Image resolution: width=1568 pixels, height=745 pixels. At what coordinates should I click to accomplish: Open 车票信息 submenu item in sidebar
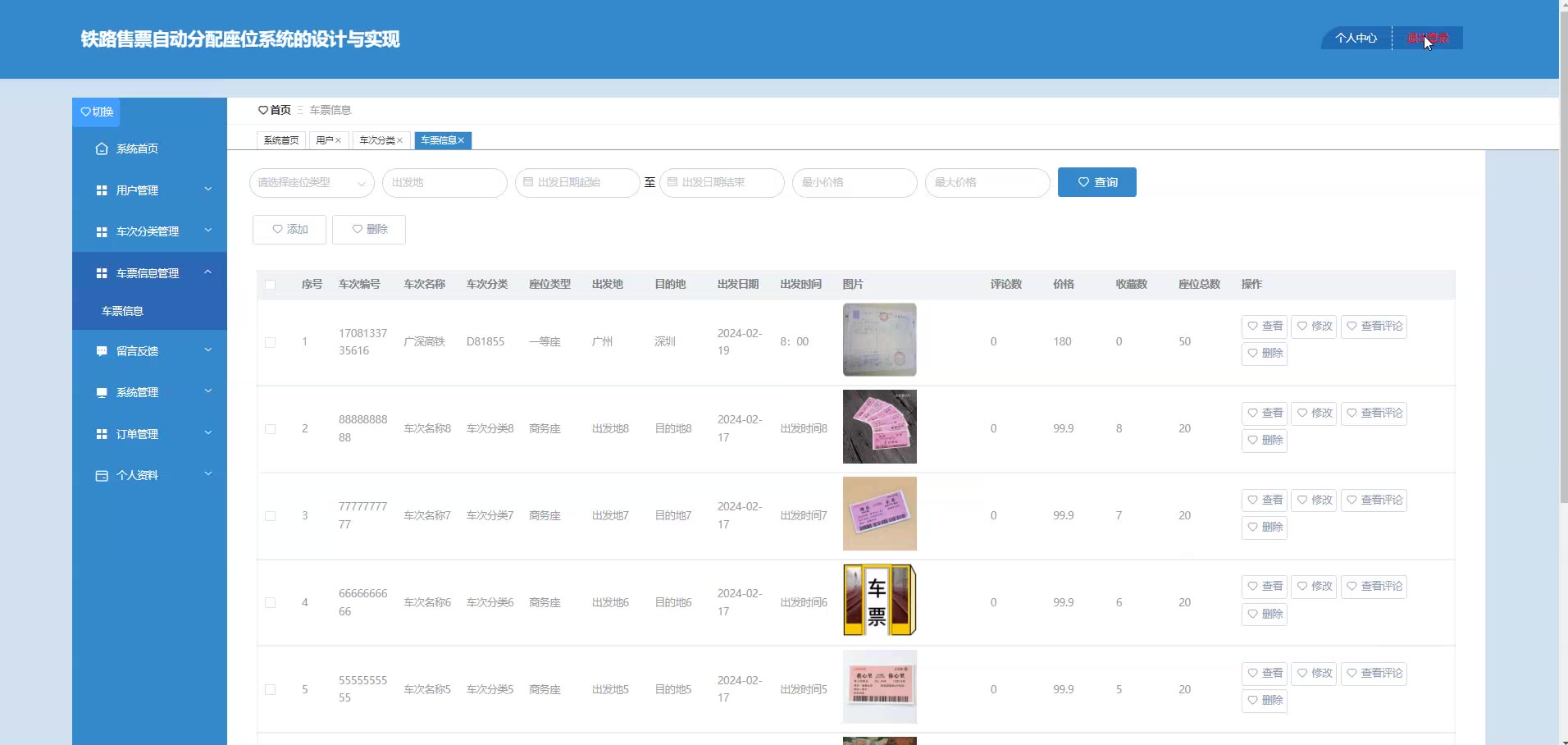(x=123, y=311)
